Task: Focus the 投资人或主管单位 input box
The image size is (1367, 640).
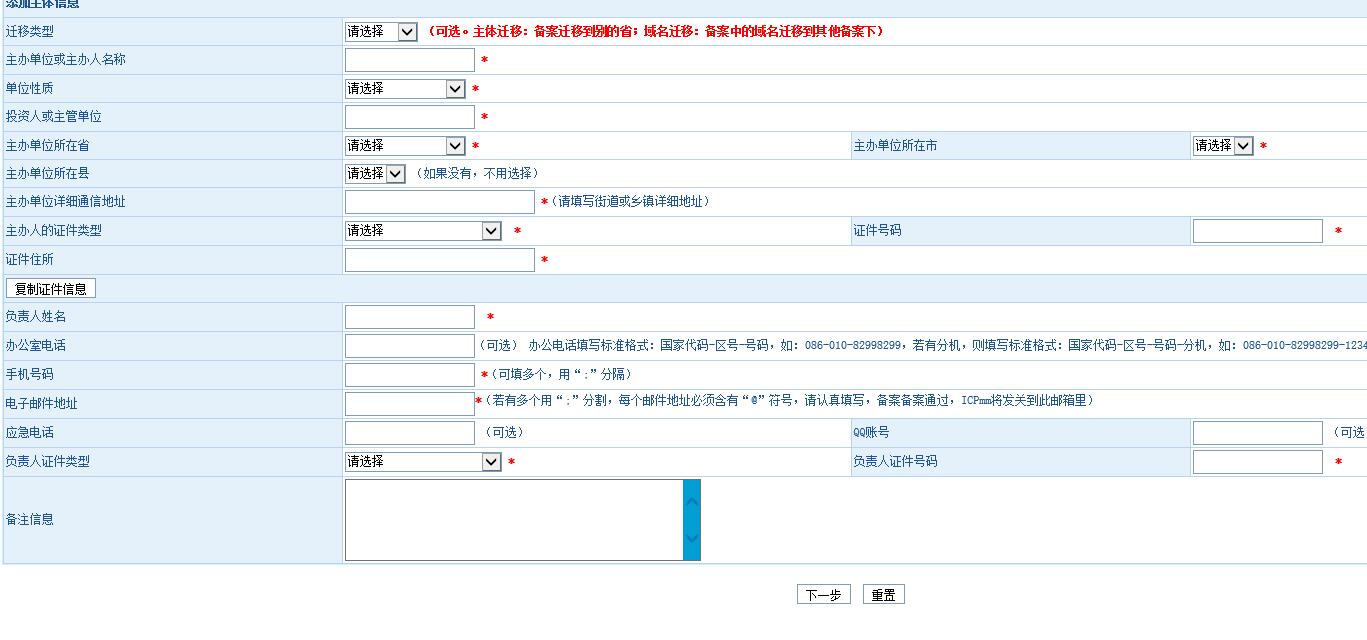Action: pyautogui.click(x=409, y=117)
